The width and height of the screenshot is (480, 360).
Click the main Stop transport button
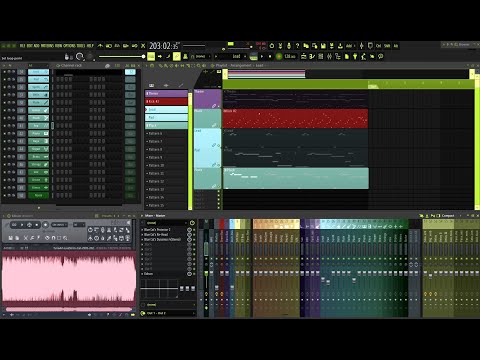[270, 56]
